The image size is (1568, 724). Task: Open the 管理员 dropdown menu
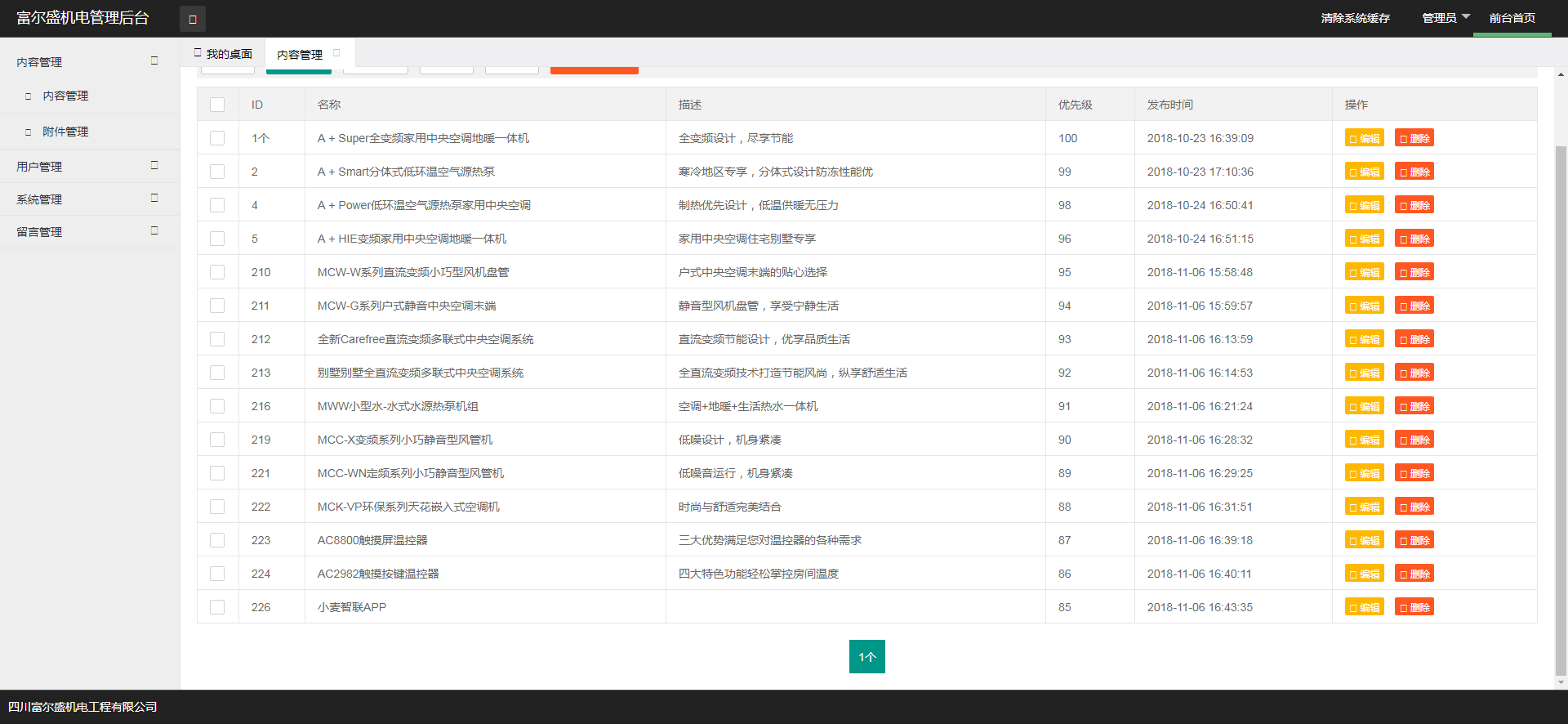pos(1445,18)
